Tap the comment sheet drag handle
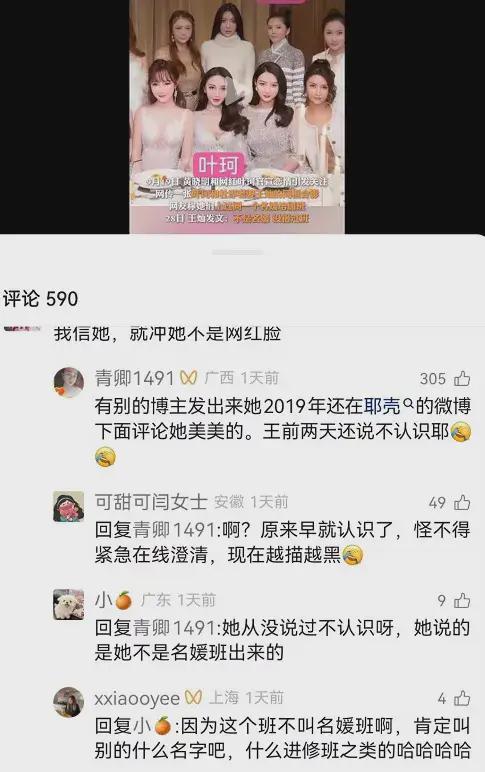 [238, 252]
